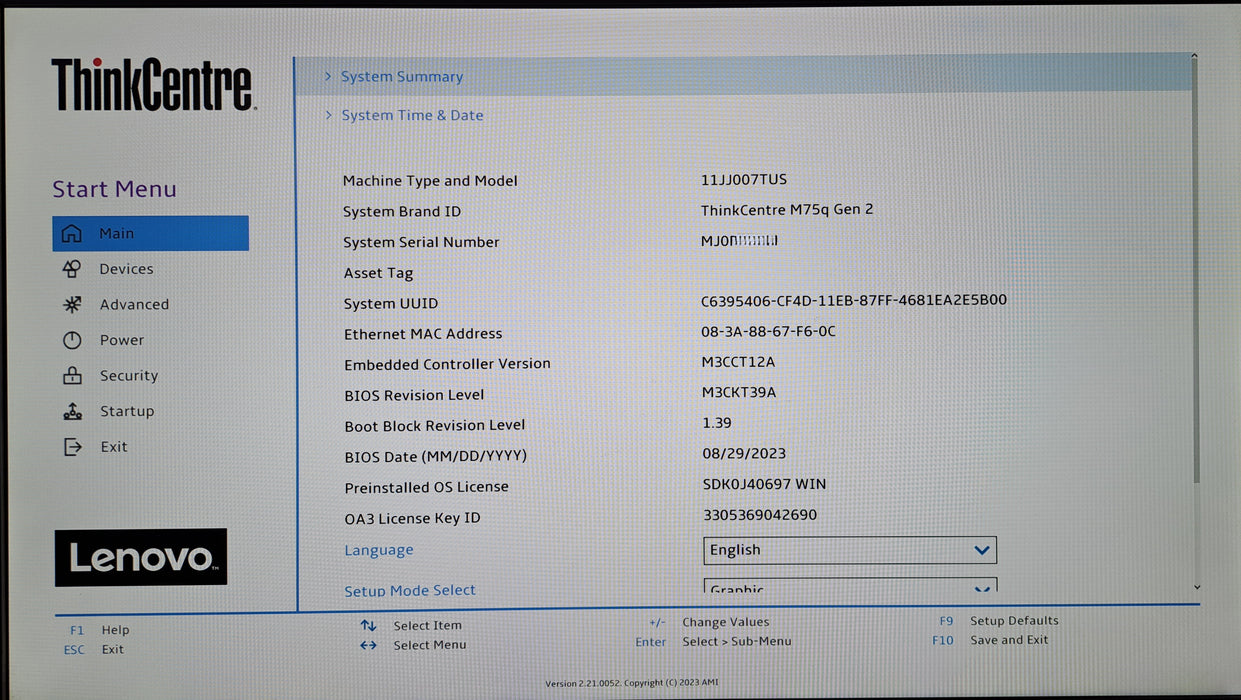Click the left-right arrows Select Menu icon
Viewport: 1241px width, 700px height.
368,645
